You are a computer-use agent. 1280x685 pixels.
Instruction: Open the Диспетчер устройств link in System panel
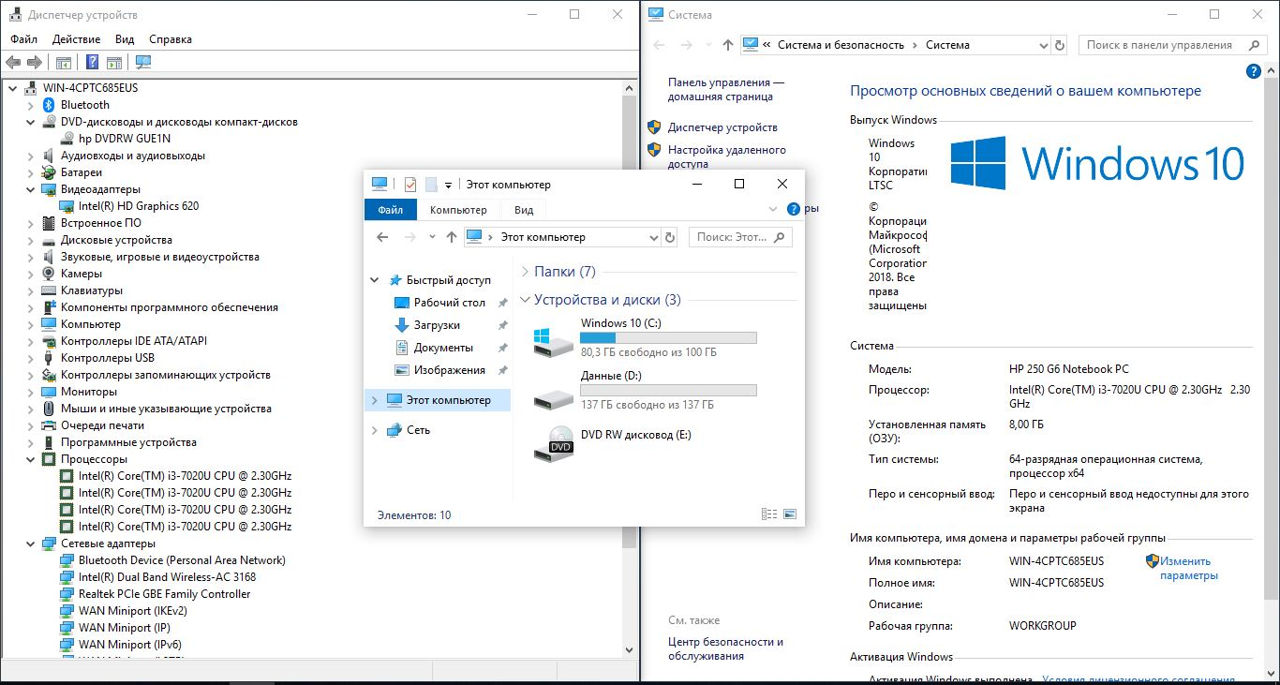point(722,128)
